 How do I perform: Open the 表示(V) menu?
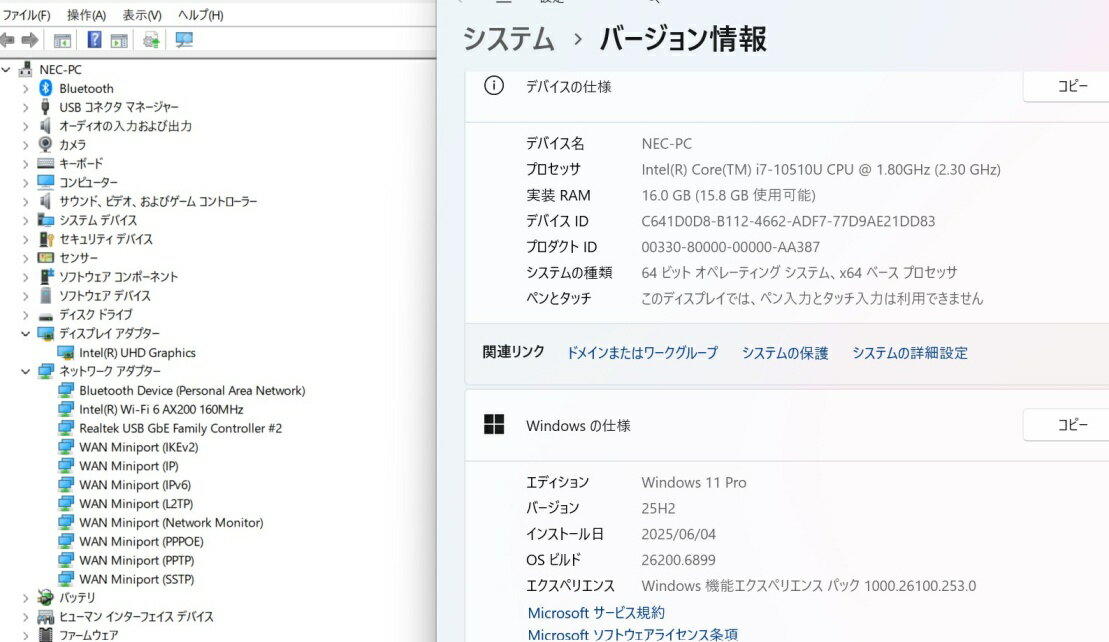142,15
